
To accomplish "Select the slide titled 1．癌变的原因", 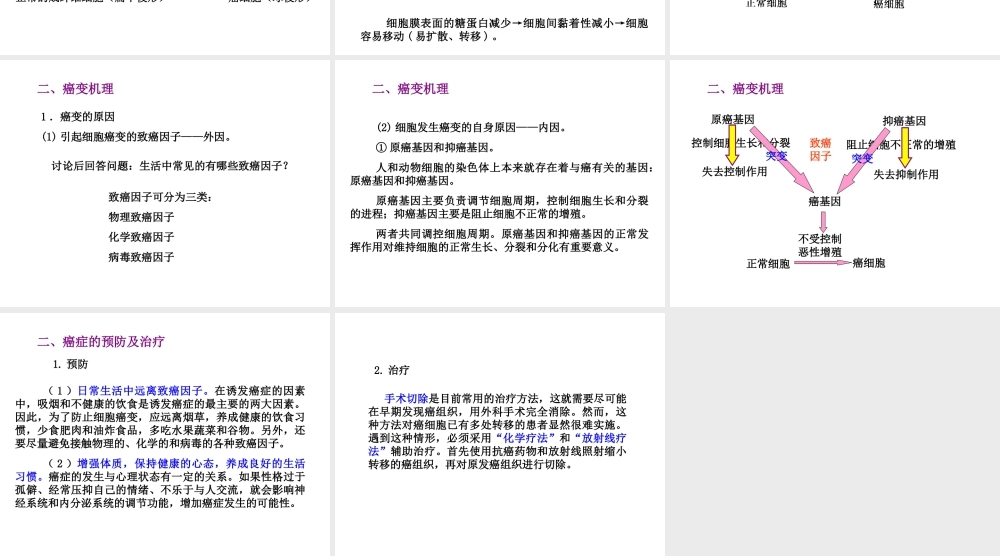I will pyautogui.click(x=165, y=184).
